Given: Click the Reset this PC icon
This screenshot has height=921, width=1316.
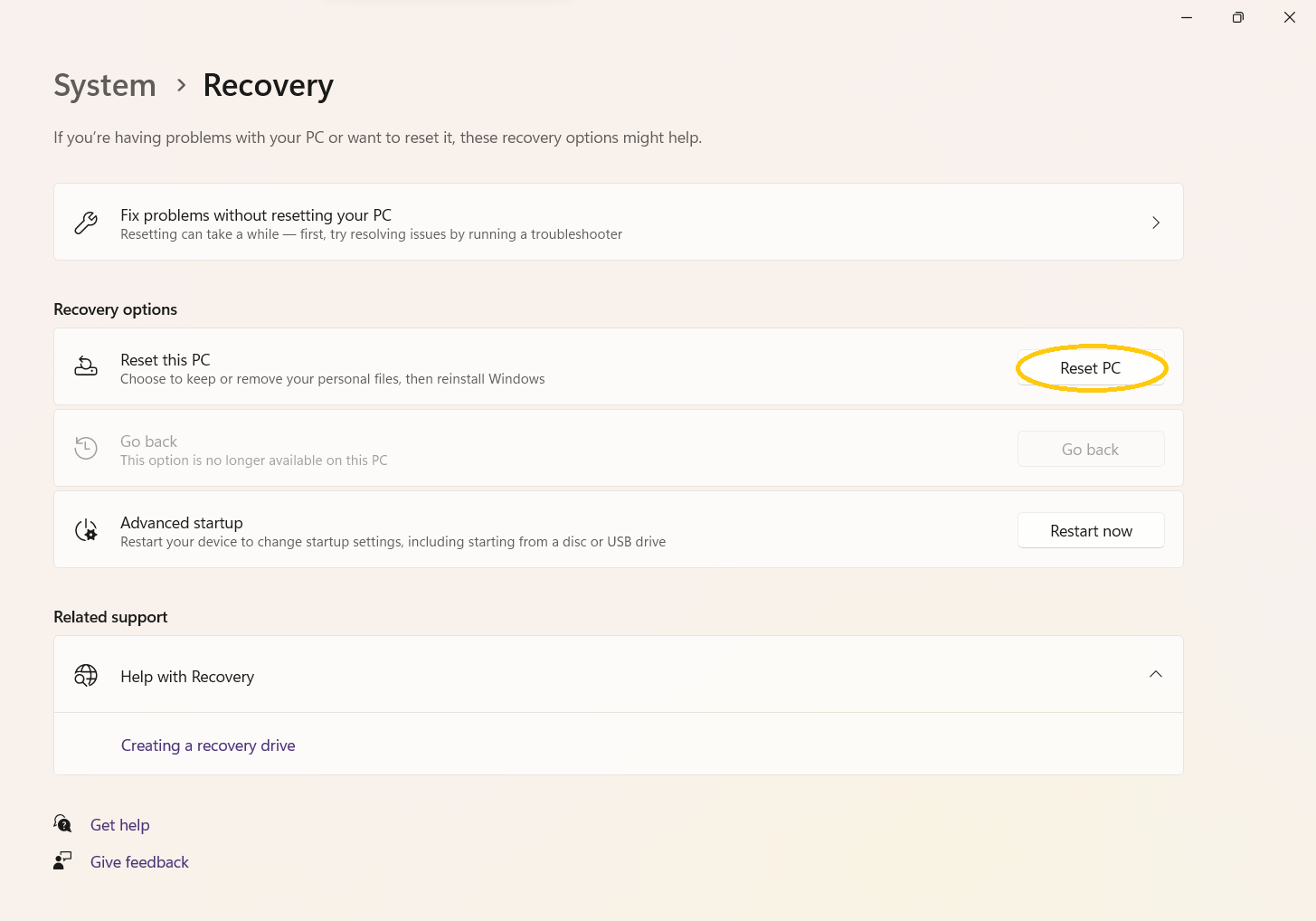Looking at the screenshot, I should [86, 366].
